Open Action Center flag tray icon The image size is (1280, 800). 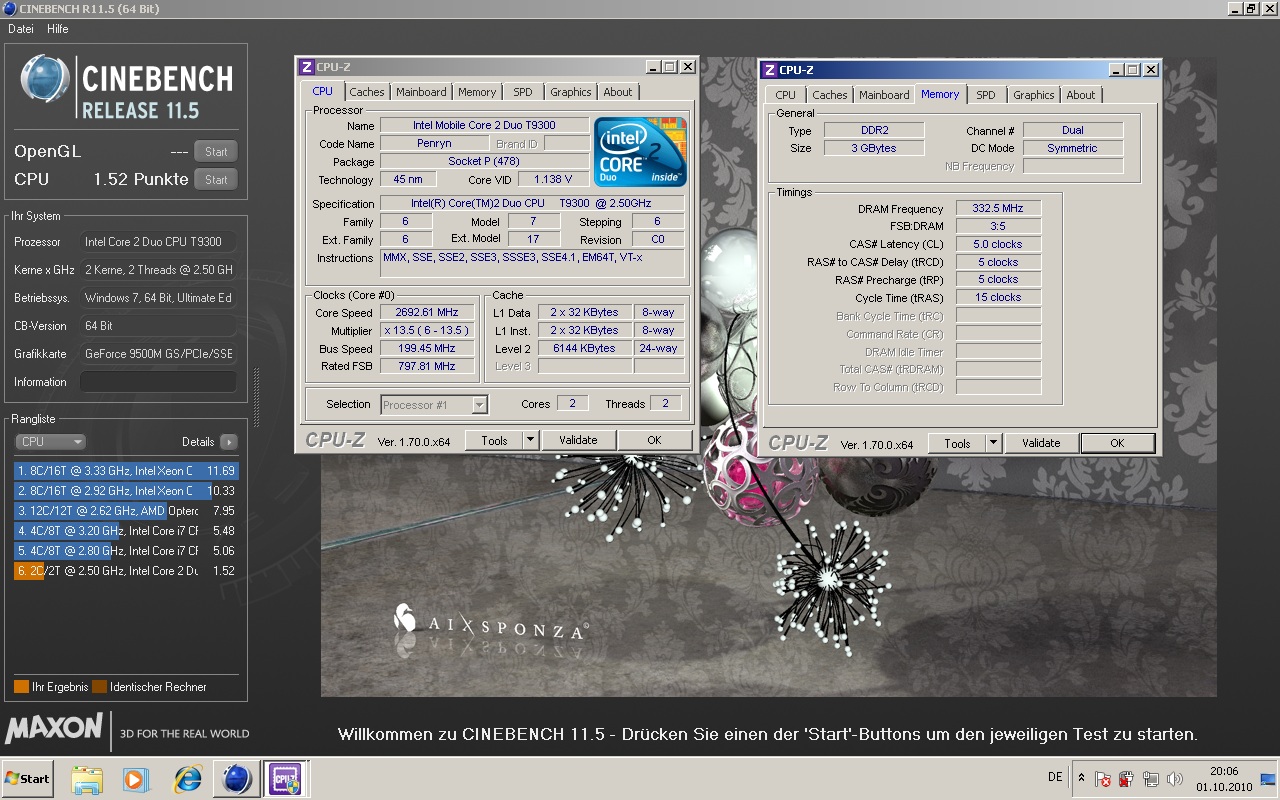(1103, 779)
